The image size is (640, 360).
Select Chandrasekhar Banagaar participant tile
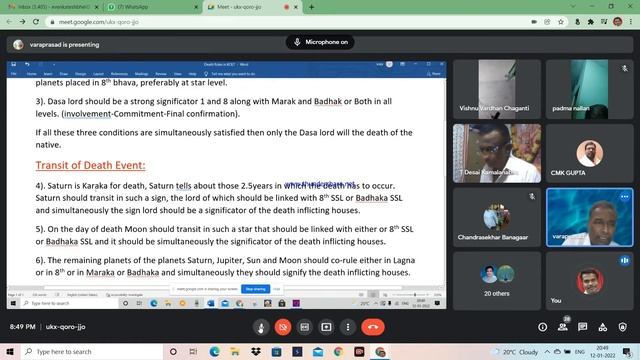pos(497,218)
